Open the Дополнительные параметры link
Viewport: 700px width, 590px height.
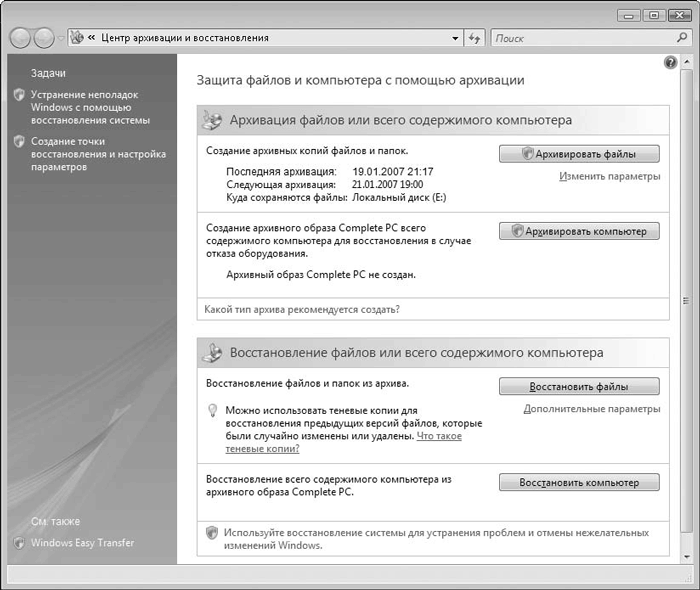592,409
